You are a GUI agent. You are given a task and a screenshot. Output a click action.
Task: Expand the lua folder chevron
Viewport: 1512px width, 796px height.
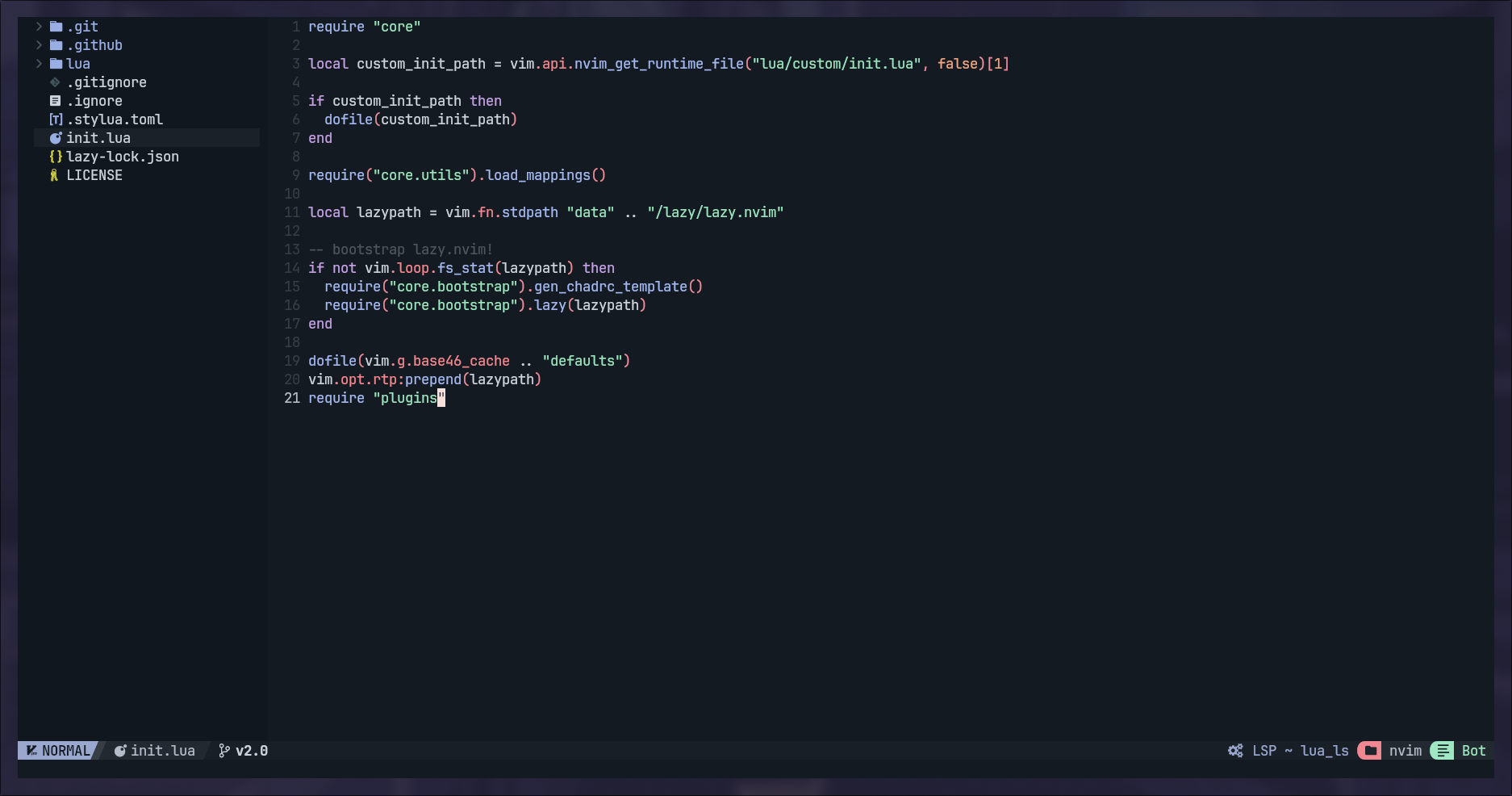39,64
